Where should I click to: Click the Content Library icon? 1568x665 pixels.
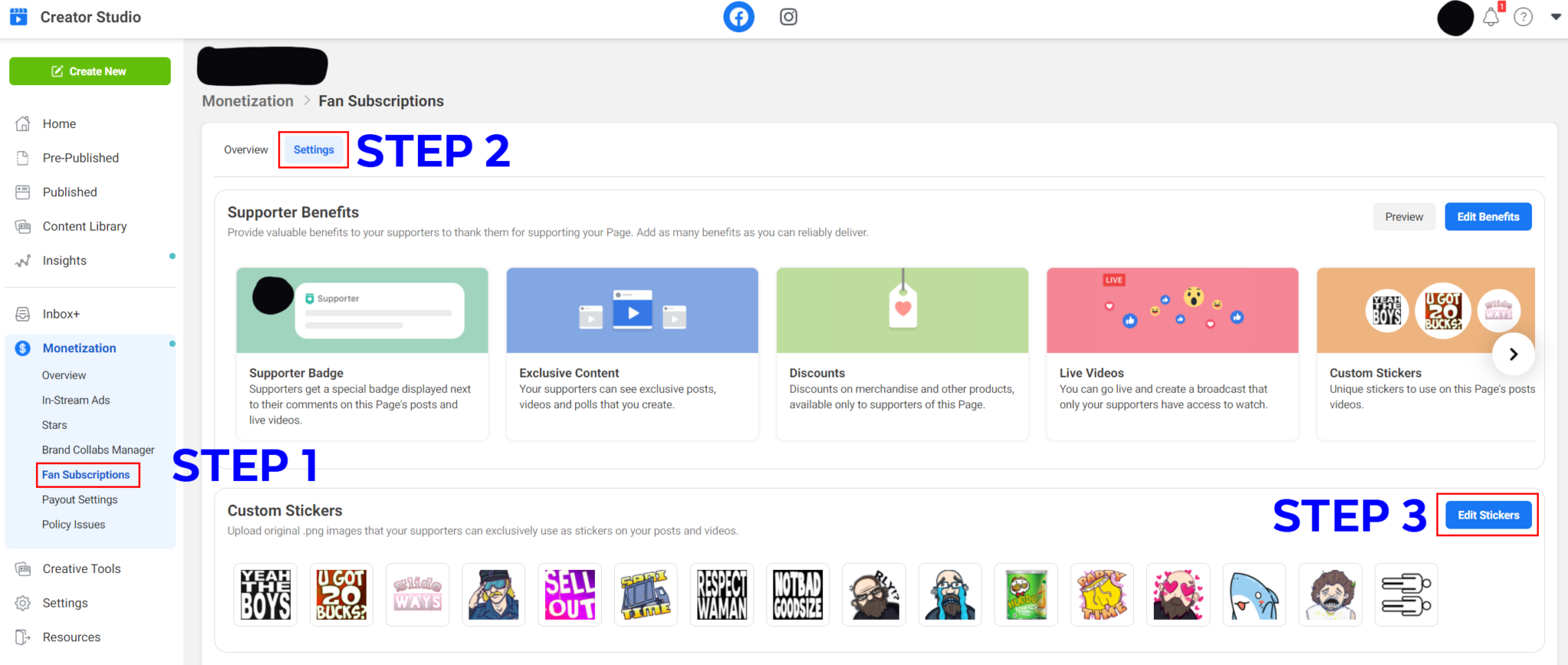click(x=23, y=226)
